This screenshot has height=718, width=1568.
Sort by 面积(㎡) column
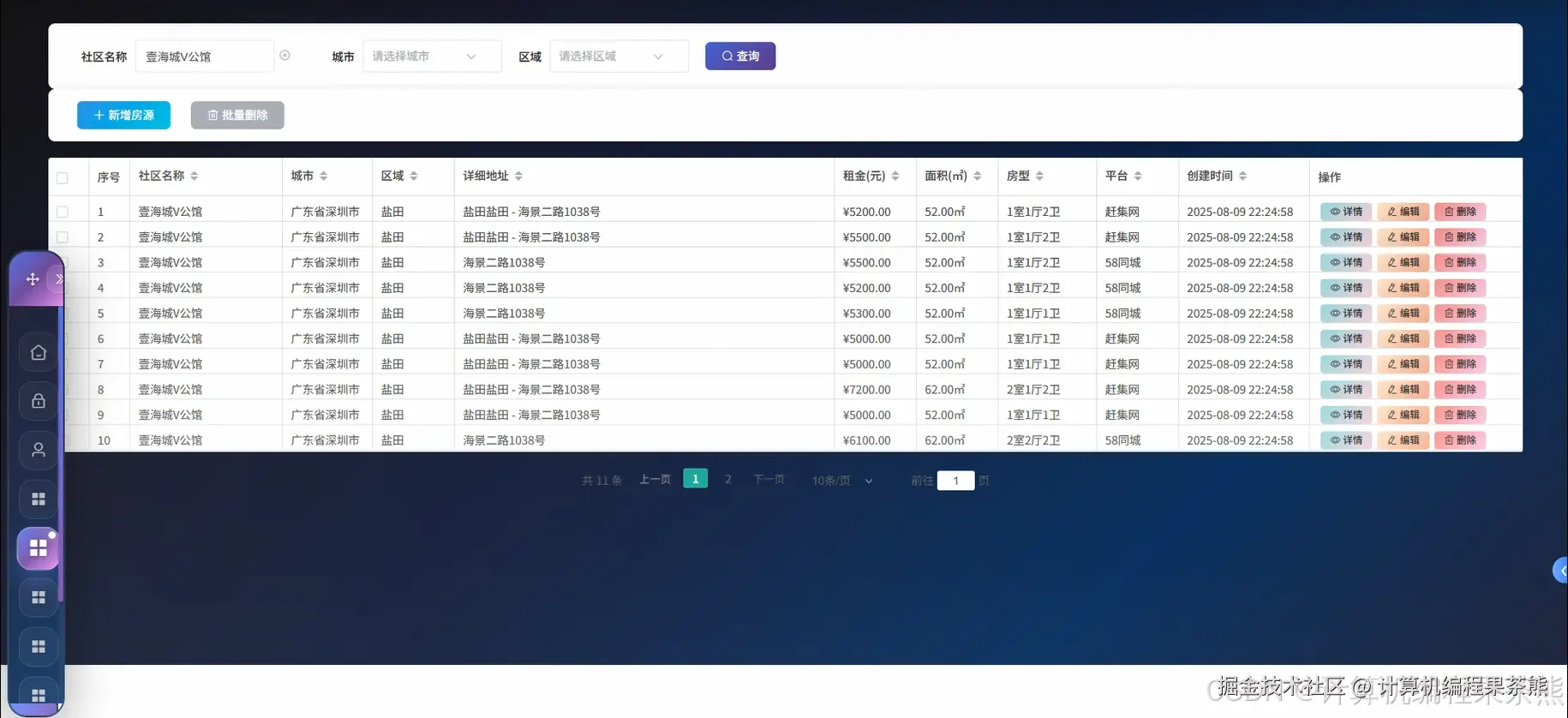978,176
